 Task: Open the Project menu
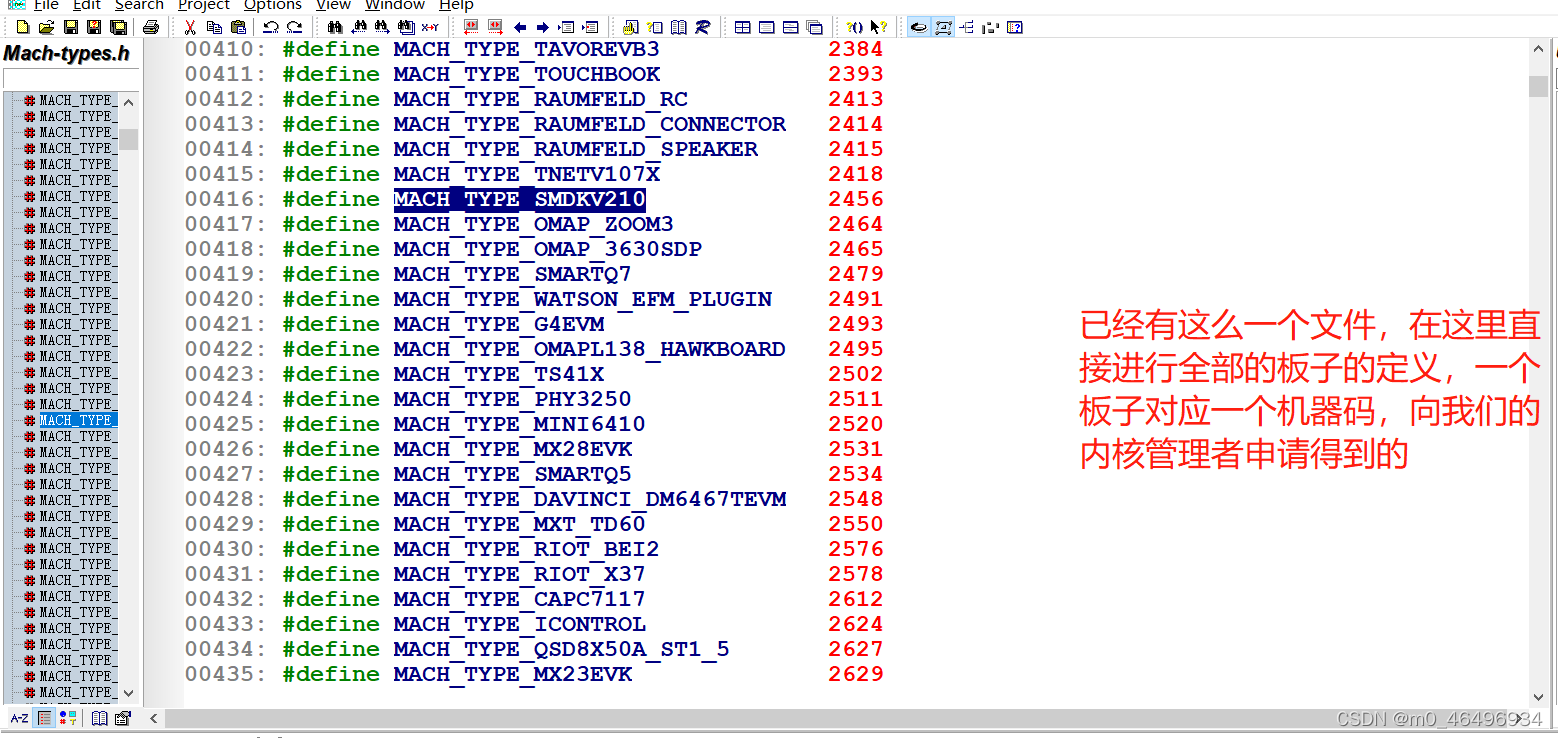204,5
